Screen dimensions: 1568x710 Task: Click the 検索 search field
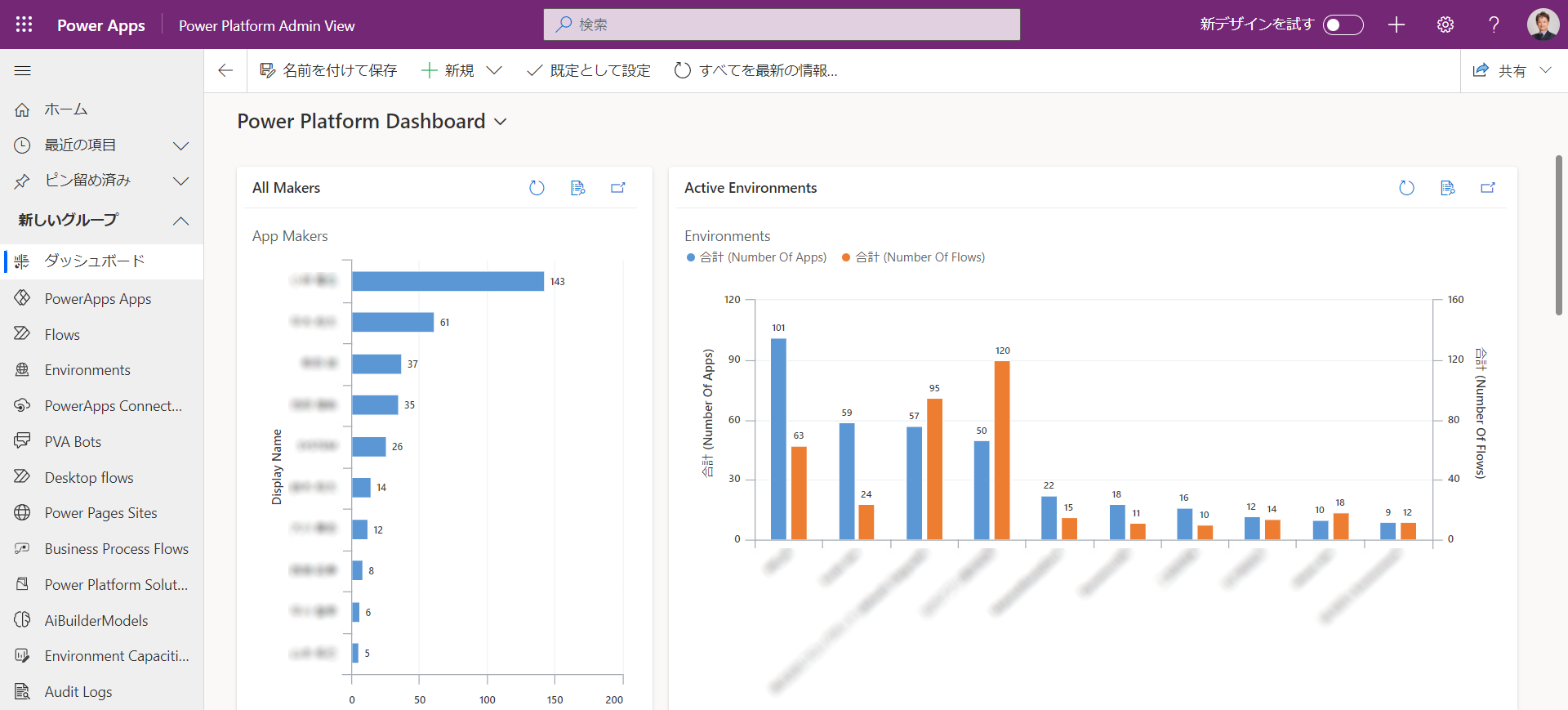click(782, 25)
